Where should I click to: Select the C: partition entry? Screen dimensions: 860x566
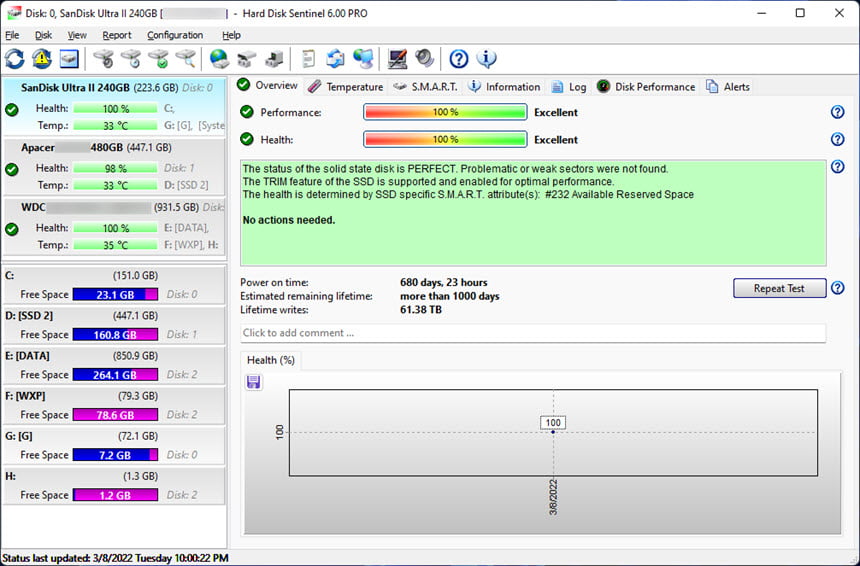pyautogui.click(x=114, y=285)
